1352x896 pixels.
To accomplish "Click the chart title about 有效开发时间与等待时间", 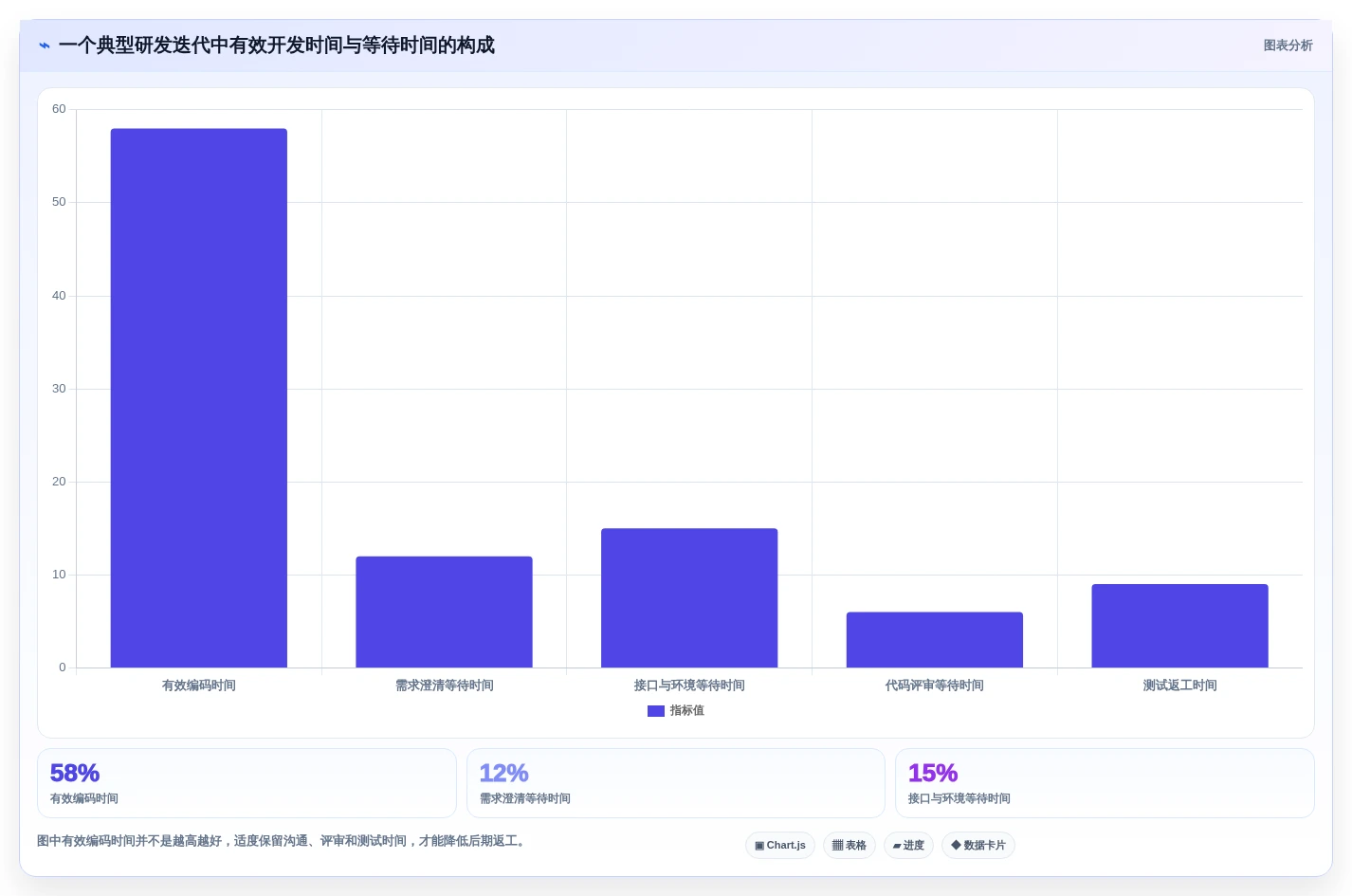I will [x=276, y=46].
